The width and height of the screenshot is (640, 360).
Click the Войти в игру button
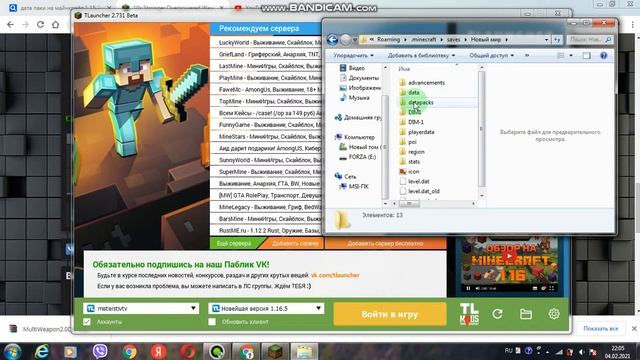pos(390,314)
